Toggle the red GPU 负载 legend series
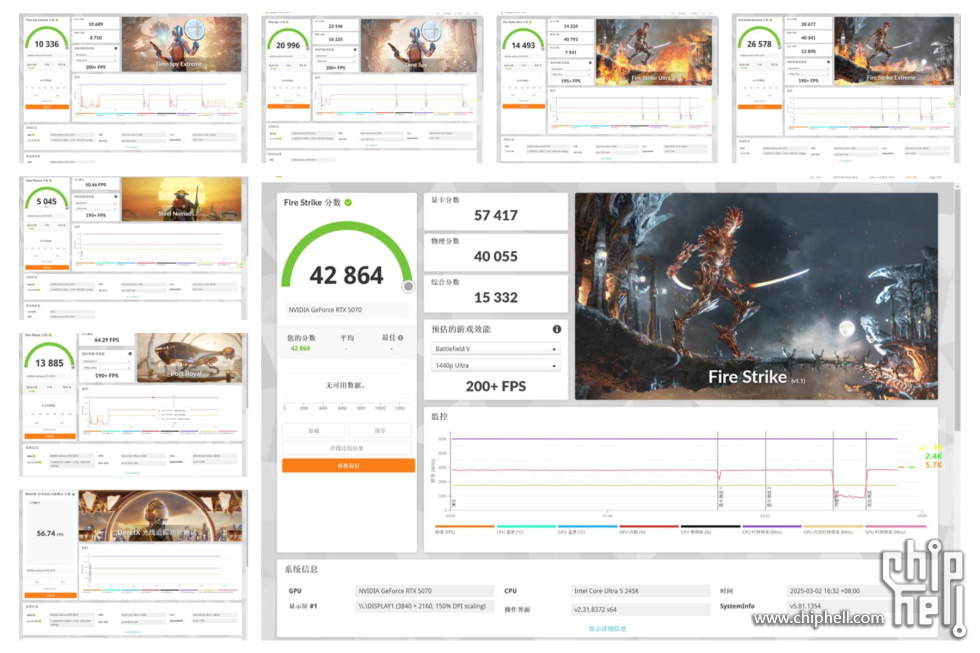Screen dimensions: 980x653 click(x=648, y=529)
